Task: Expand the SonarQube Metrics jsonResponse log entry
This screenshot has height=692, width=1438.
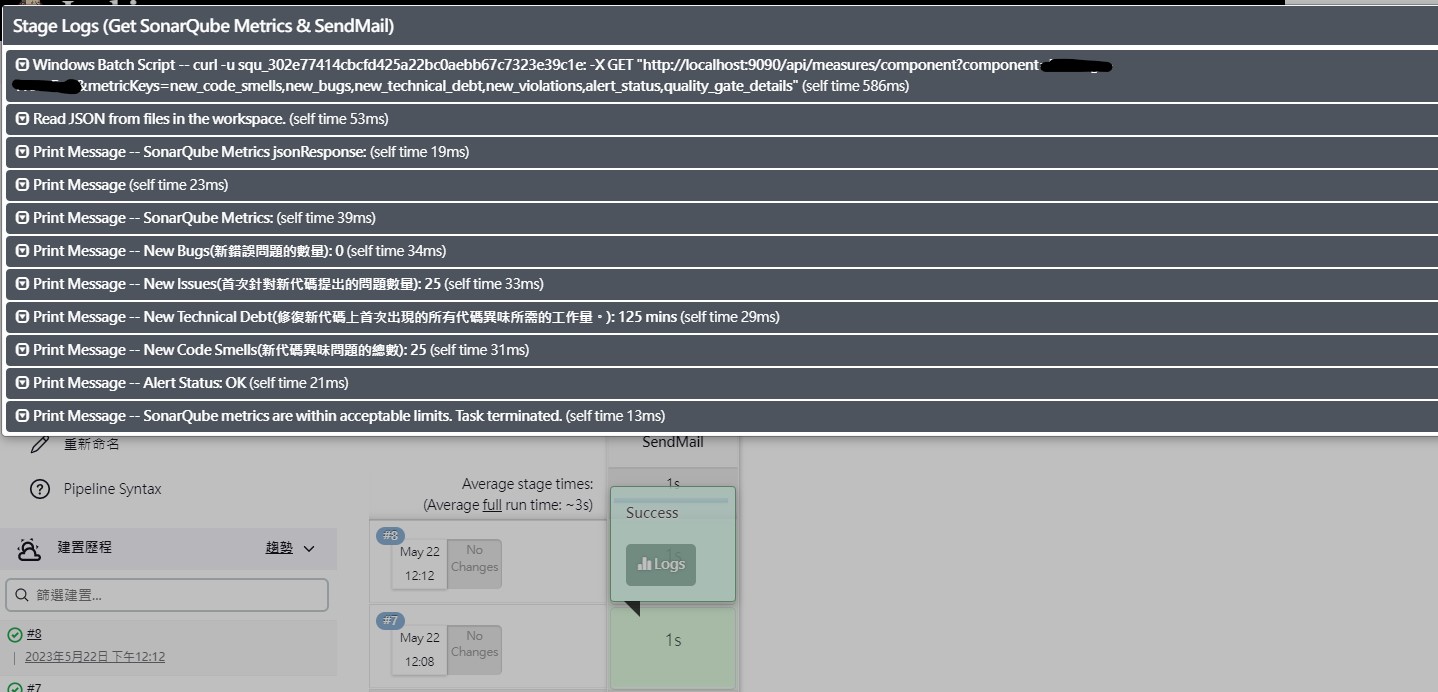Action: (23, 152)
